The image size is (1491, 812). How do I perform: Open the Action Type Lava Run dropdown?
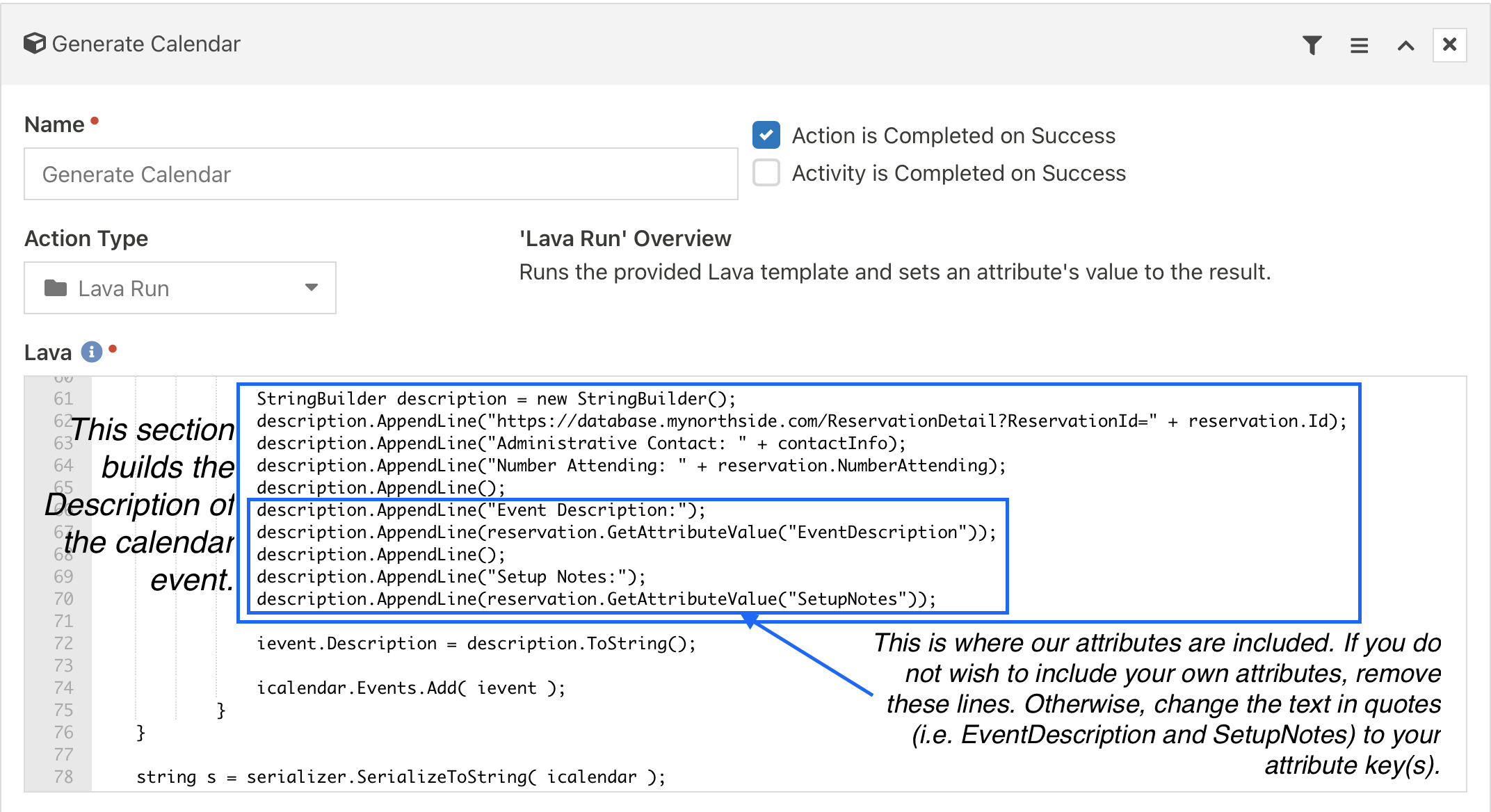pos(180,288)
